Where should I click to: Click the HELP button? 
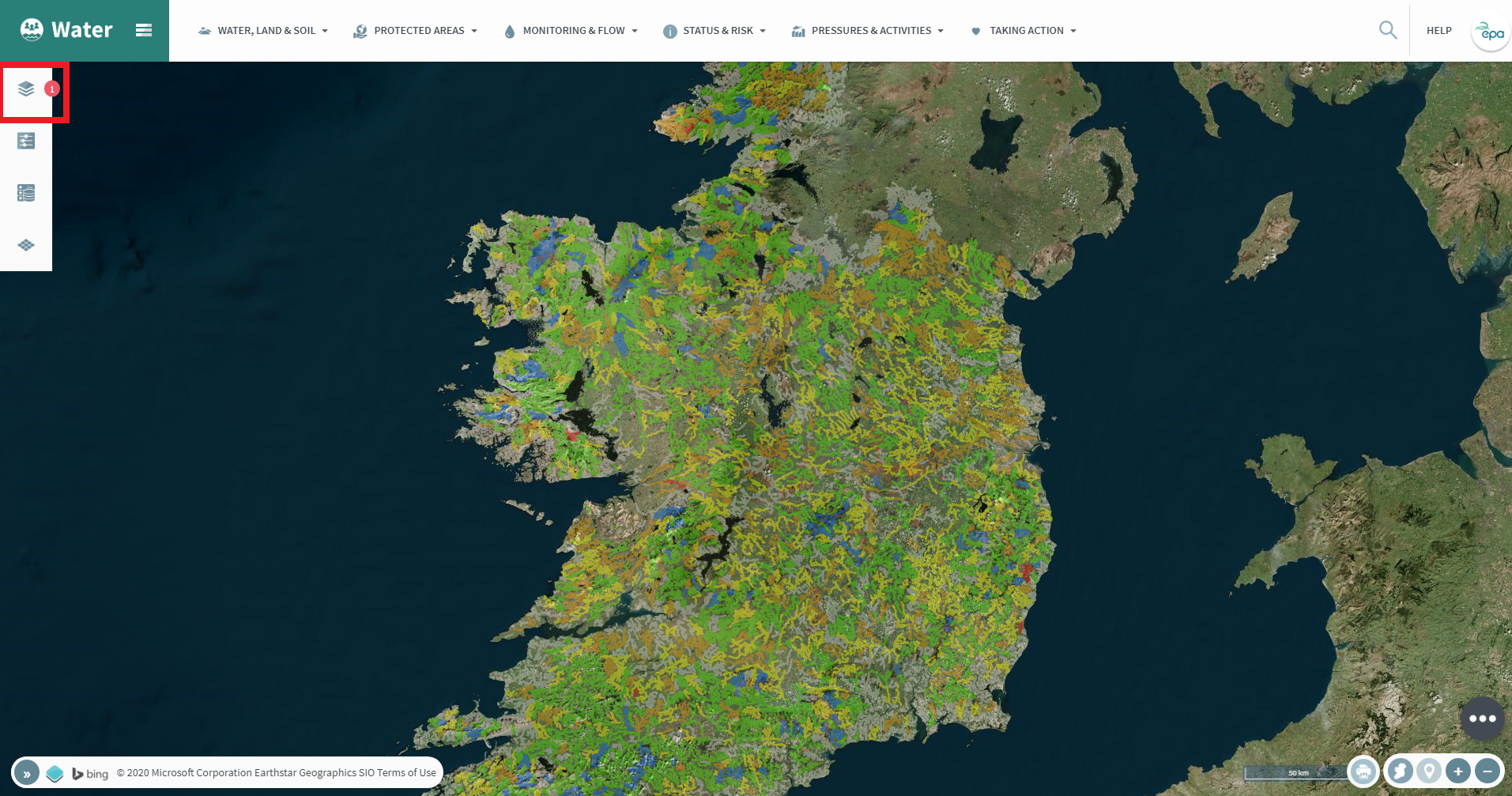pos(1438,30)
